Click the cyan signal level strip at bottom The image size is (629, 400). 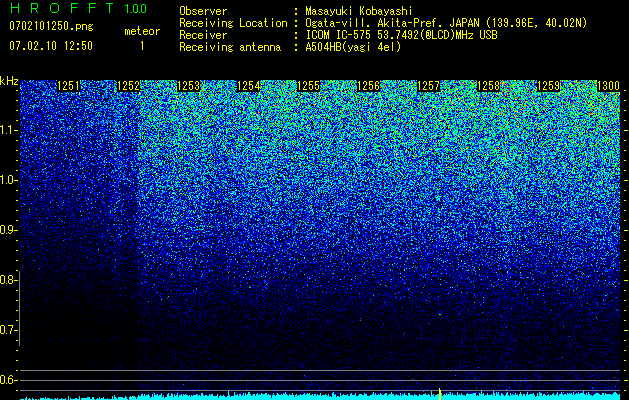[x=320, y=396]
